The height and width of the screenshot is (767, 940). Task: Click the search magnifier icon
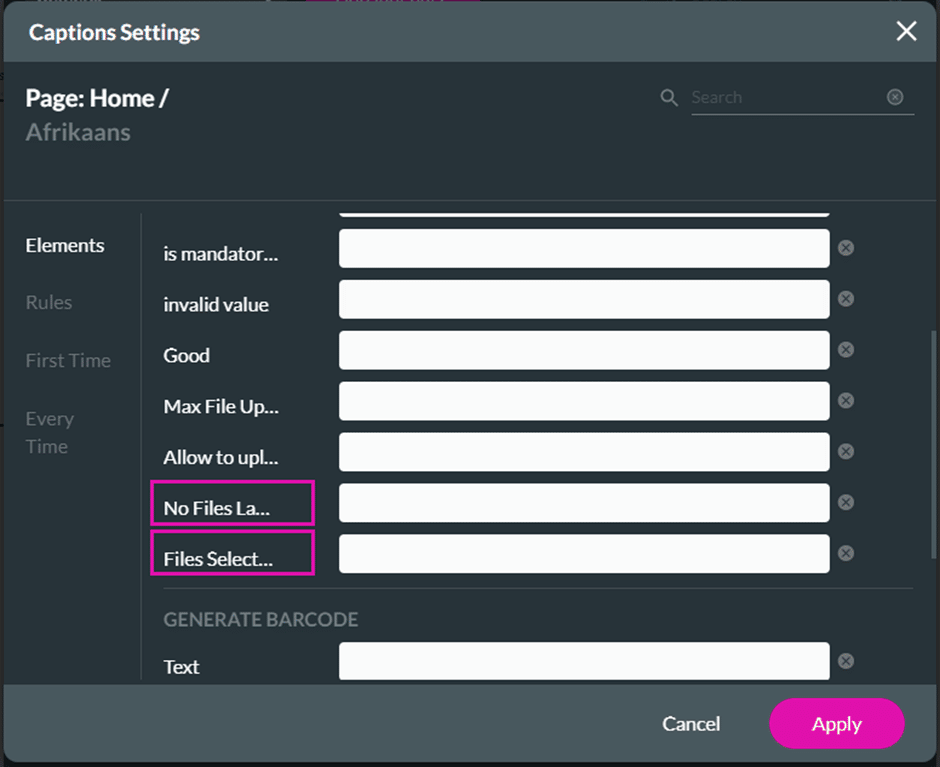click(669, 98)
